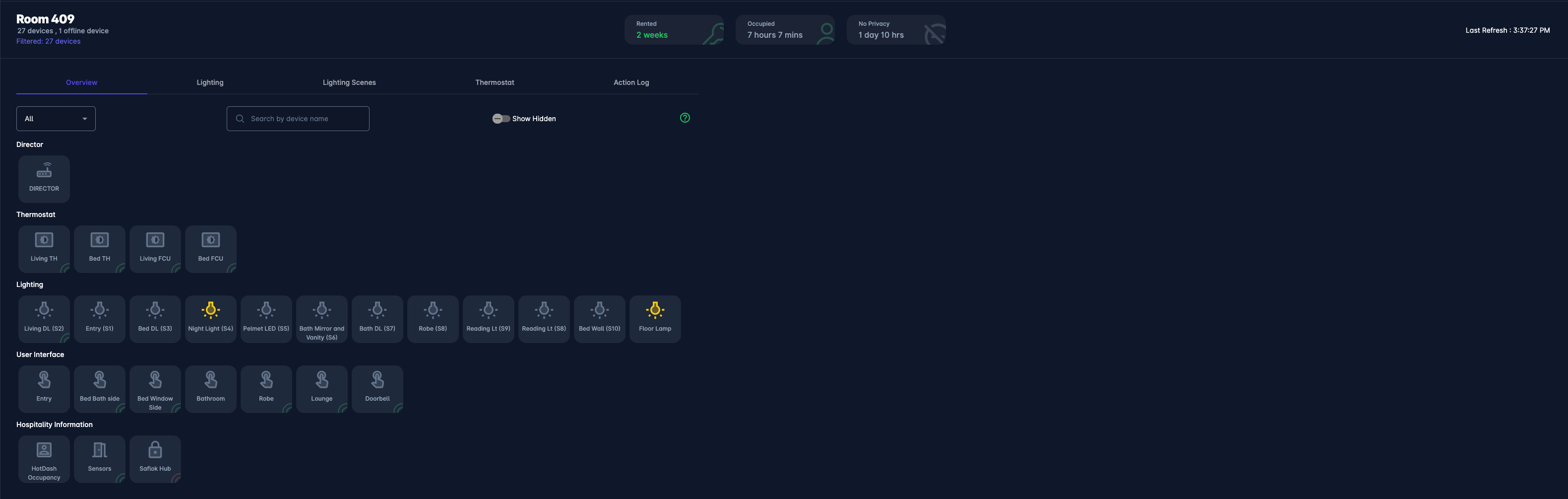This screenshot has width=1568, height=499.
Task: Go to the Action Log tab
Action: (630, 82)
